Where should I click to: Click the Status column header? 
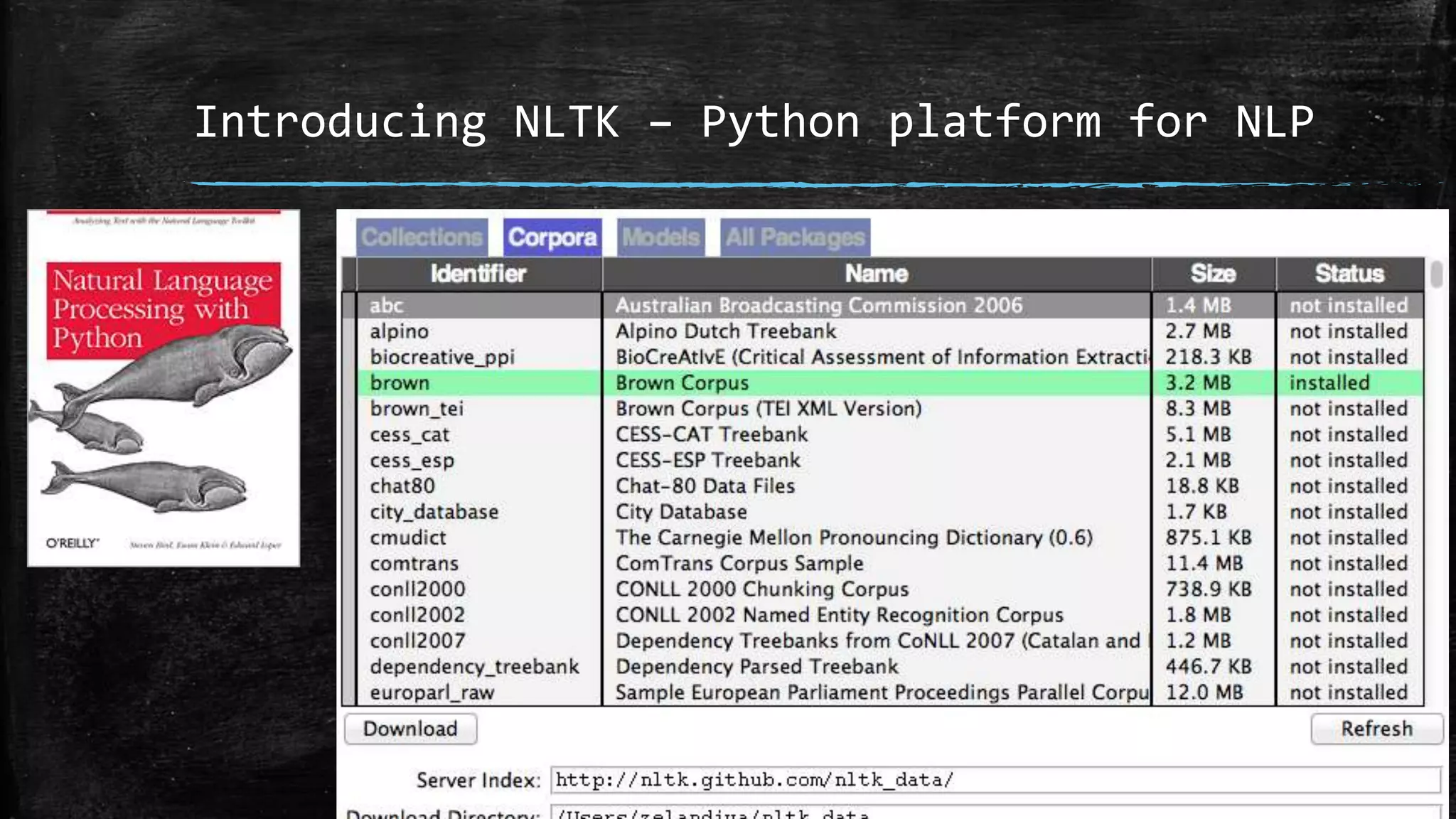tap(1349, 274)
